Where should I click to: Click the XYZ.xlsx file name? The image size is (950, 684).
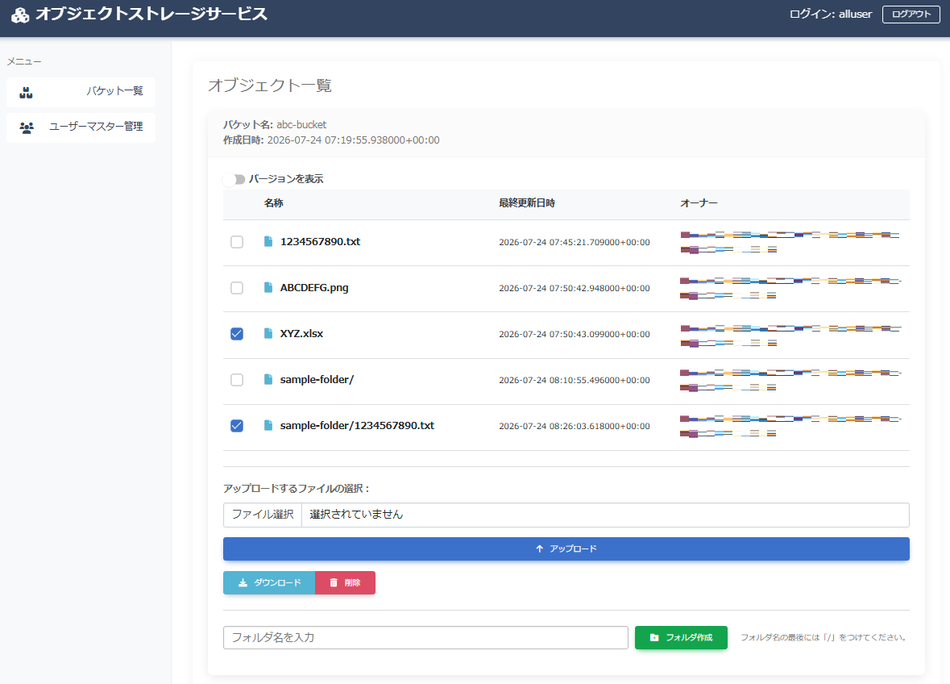[x=301, y=334]
